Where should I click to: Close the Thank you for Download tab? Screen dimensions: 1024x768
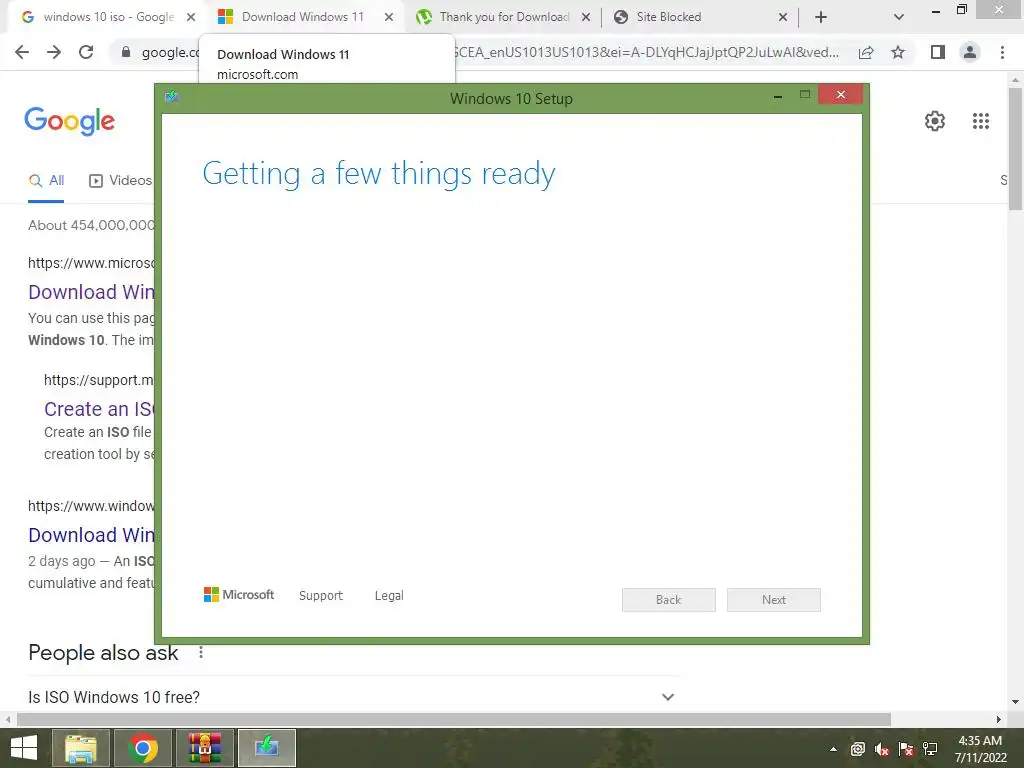point(586,18)
